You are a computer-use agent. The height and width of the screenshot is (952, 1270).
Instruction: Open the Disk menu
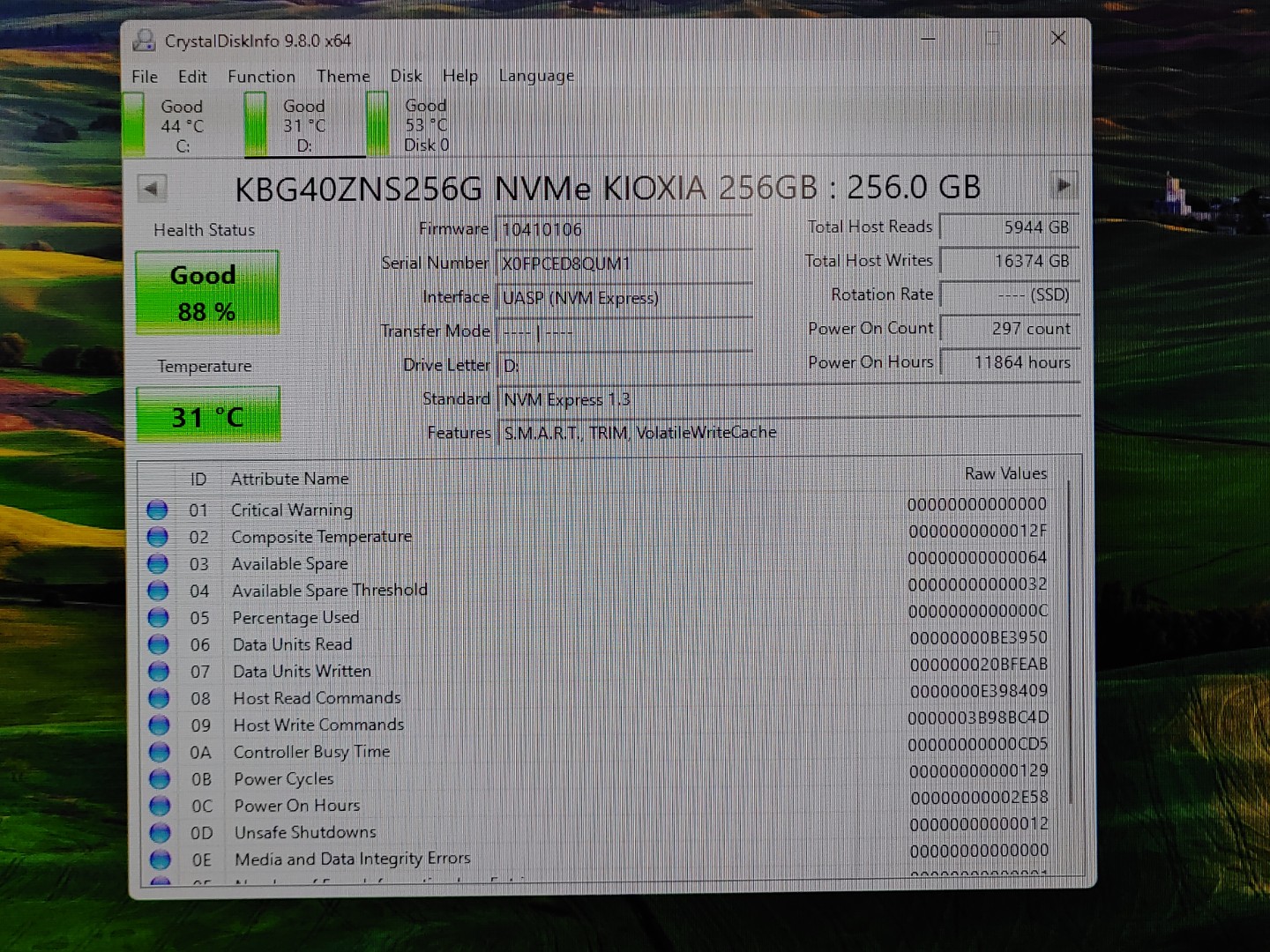coord(406,76)
